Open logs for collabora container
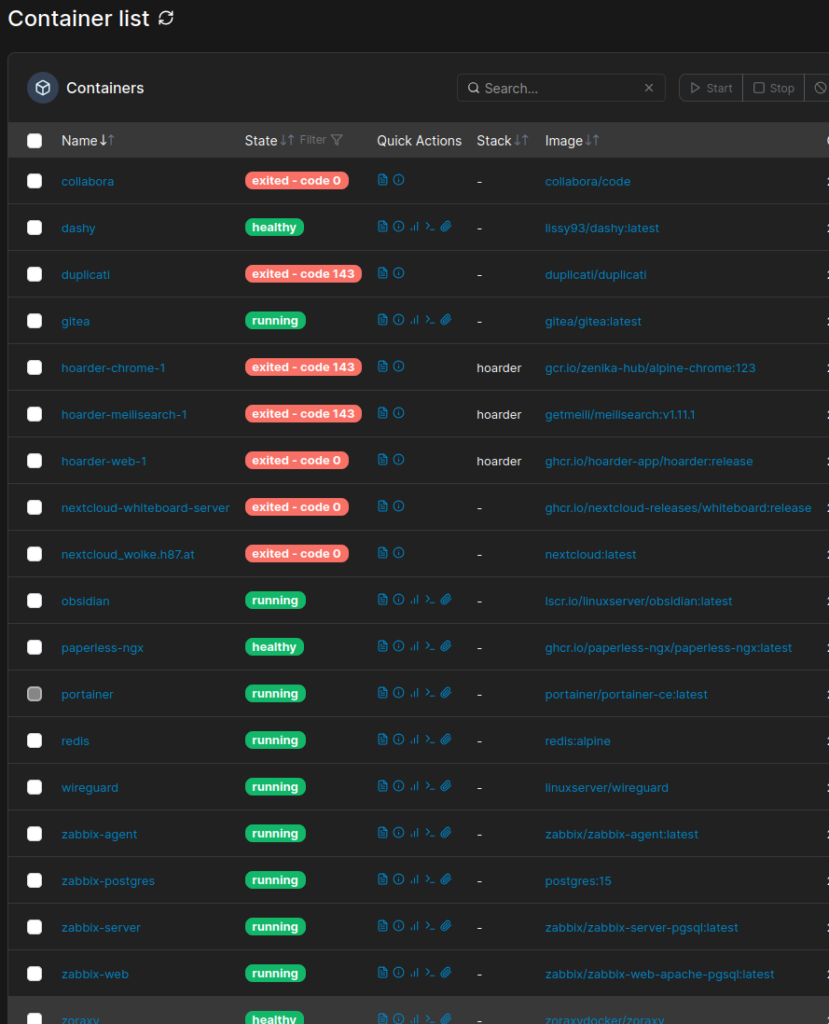The image size is (829, 1024). click(383, 180)
